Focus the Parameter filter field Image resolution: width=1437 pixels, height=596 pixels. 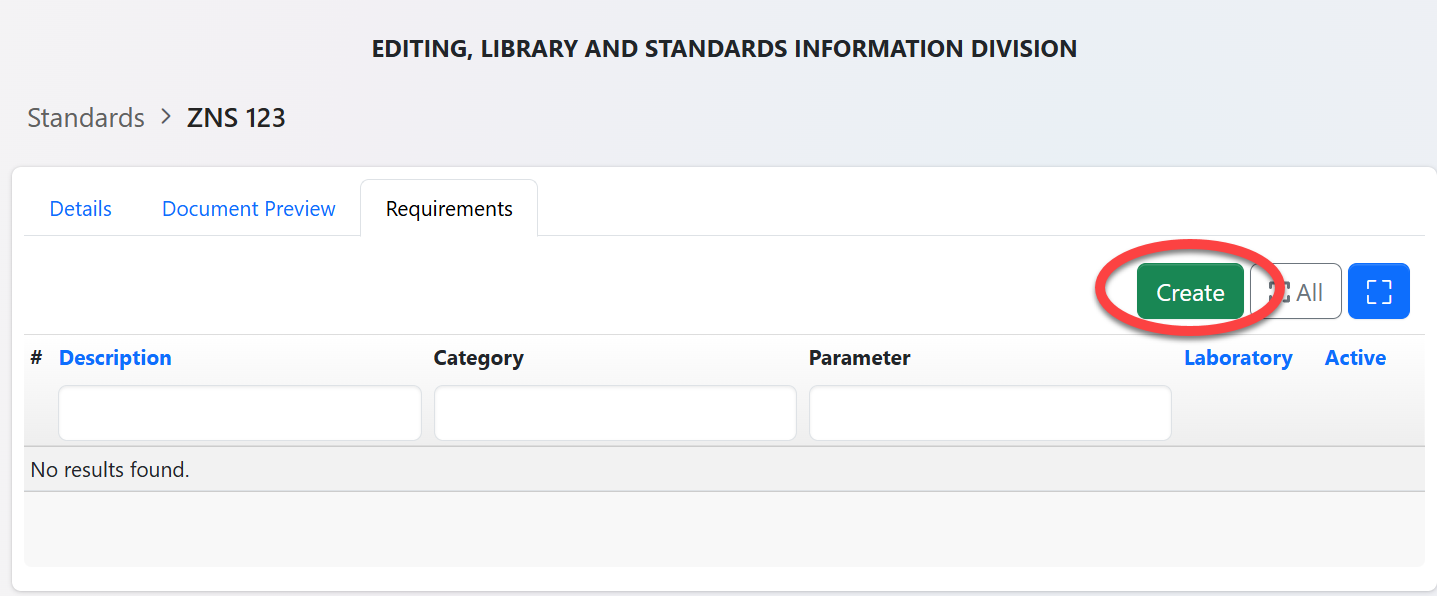point(990,413)
